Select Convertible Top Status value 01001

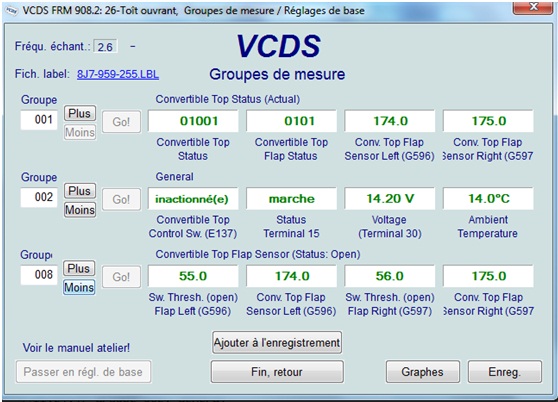(x=193, y=121)
